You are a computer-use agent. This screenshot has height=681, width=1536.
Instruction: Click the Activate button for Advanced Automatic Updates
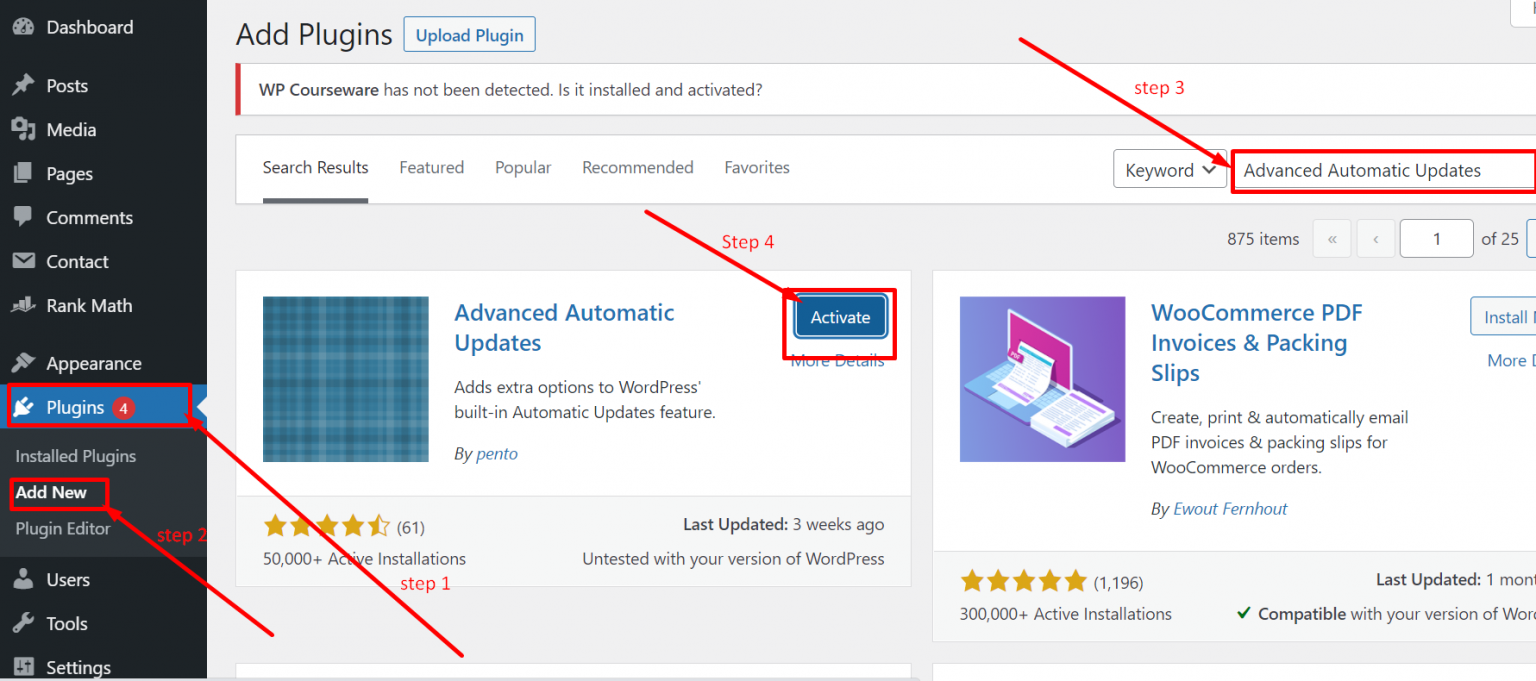(x=840, y=316)
